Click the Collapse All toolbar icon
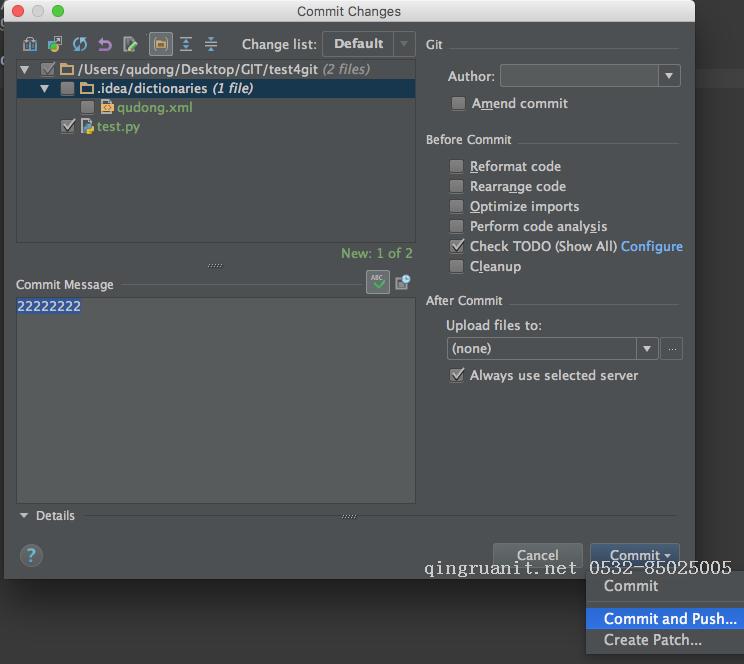Image resolution: width=744 pixels, height=664 pixels. pos(211,44)
